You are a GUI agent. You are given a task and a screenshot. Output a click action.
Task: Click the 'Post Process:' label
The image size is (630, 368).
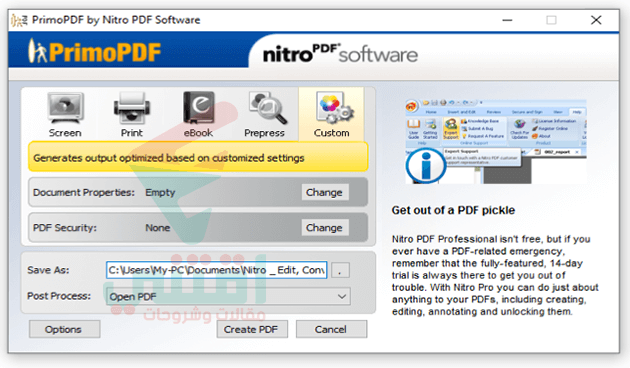59,296
